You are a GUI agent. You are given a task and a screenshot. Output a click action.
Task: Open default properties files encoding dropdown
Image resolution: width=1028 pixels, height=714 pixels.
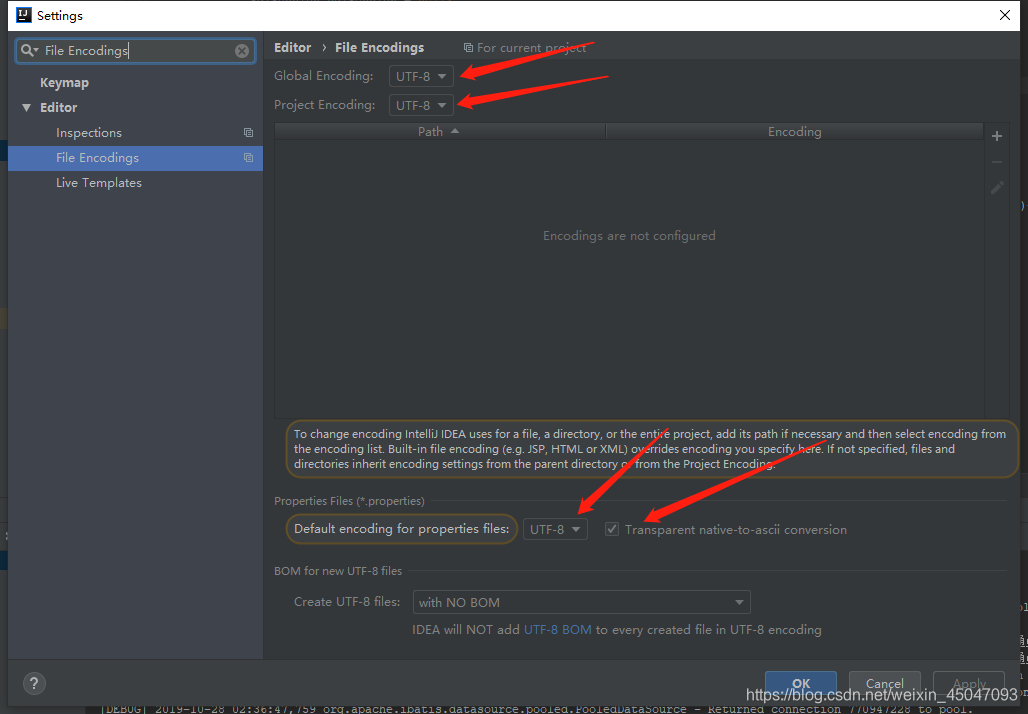555,529
